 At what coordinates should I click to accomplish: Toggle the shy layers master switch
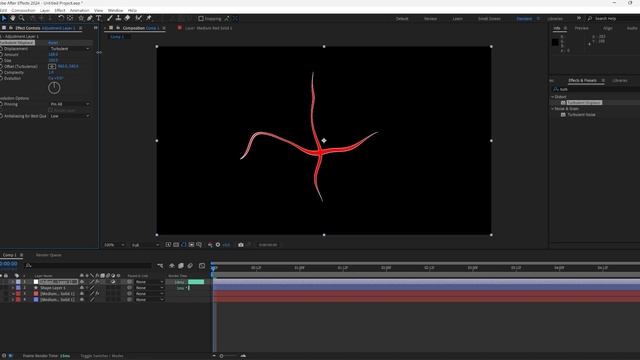click(172, 266)
